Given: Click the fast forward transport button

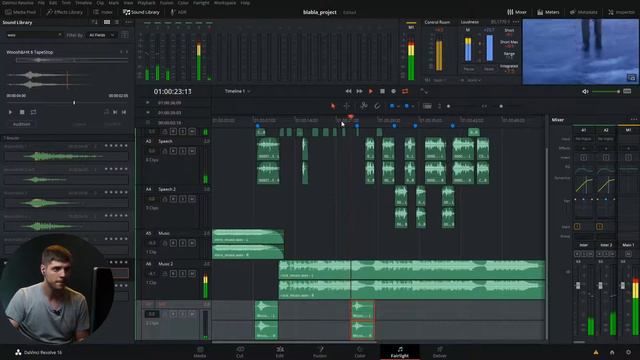Looking at the screenshot, I should (359, 91).
